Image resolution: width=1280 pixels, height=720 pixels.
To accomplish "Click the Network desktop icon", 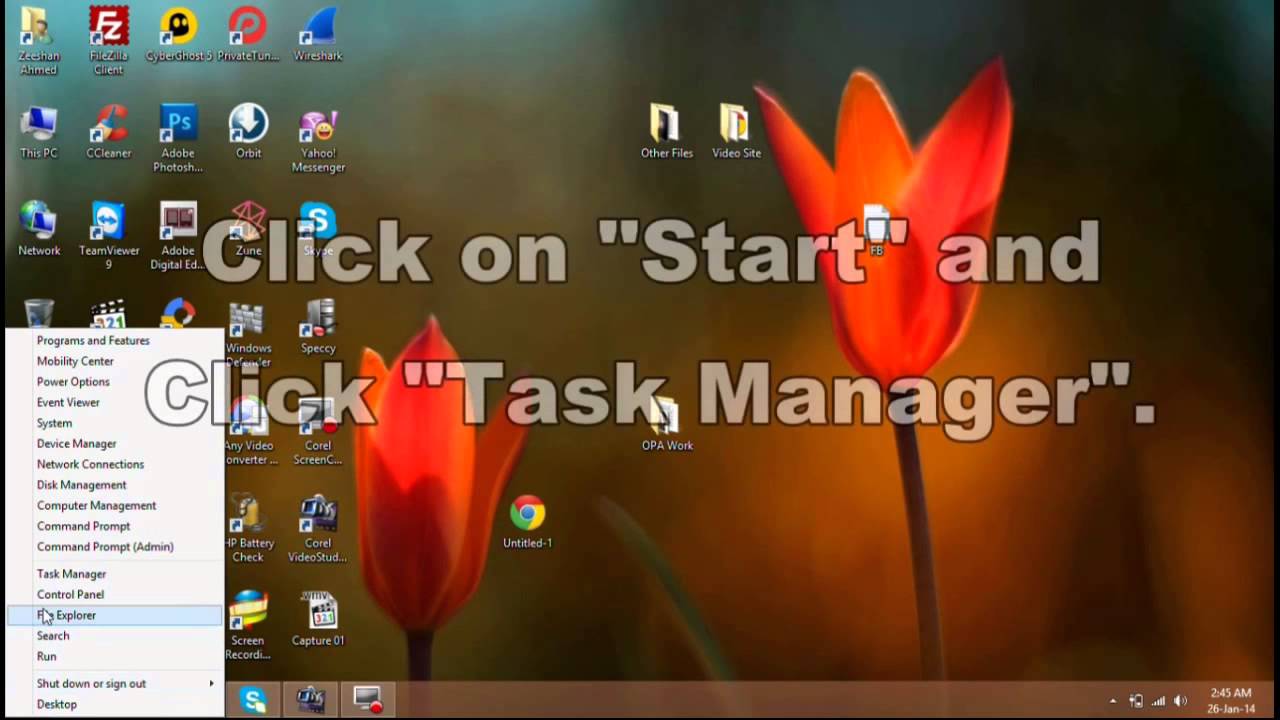I will (x=39, y=229).
